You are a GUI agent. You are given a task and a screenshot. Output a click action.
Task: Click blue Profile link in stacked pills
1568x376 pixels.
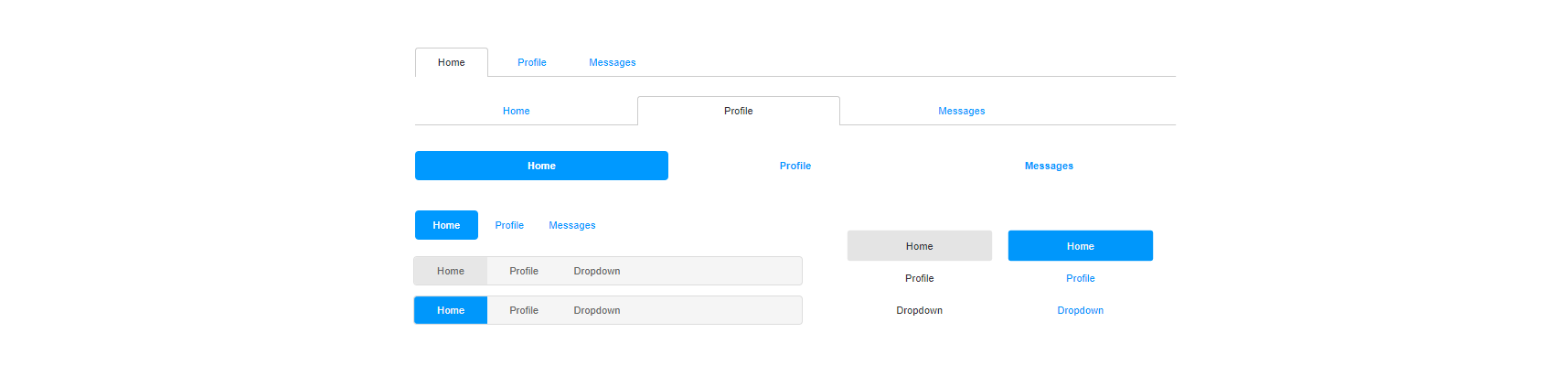(x=1080, y=278)
